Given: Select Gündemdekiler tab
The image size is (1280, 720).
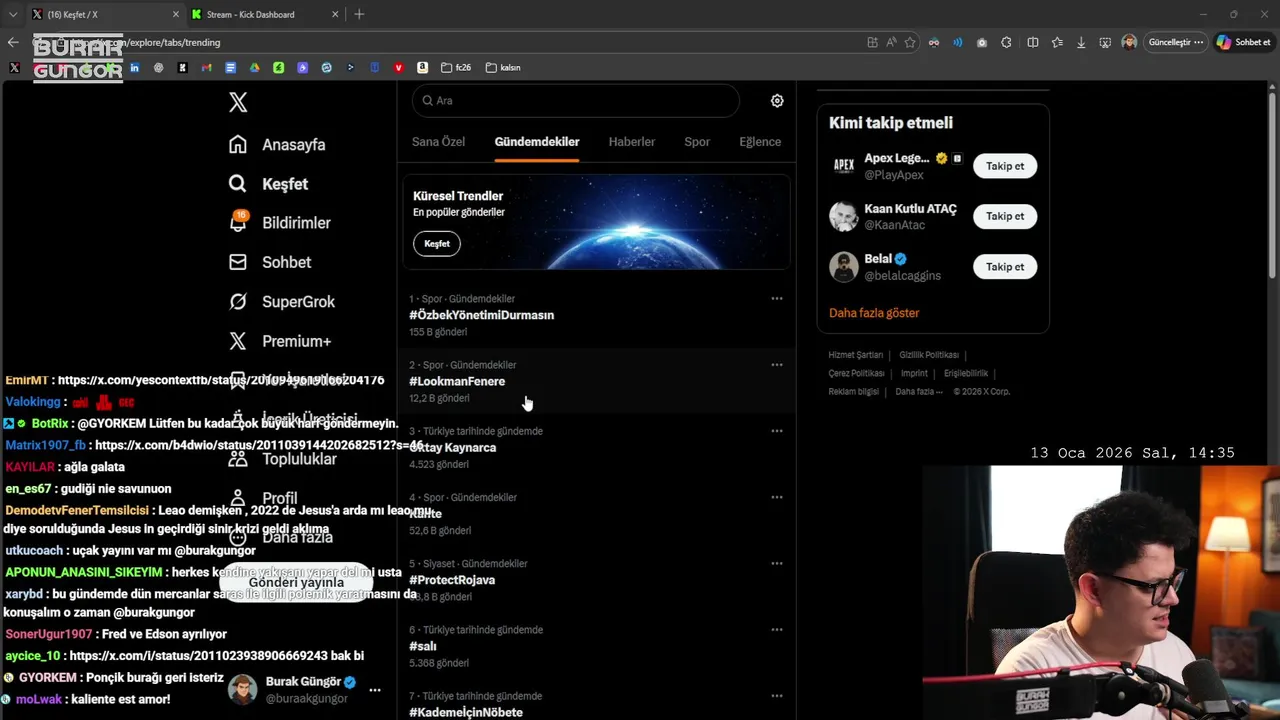Looking at the screenshot, I should (x=537, y=142).
